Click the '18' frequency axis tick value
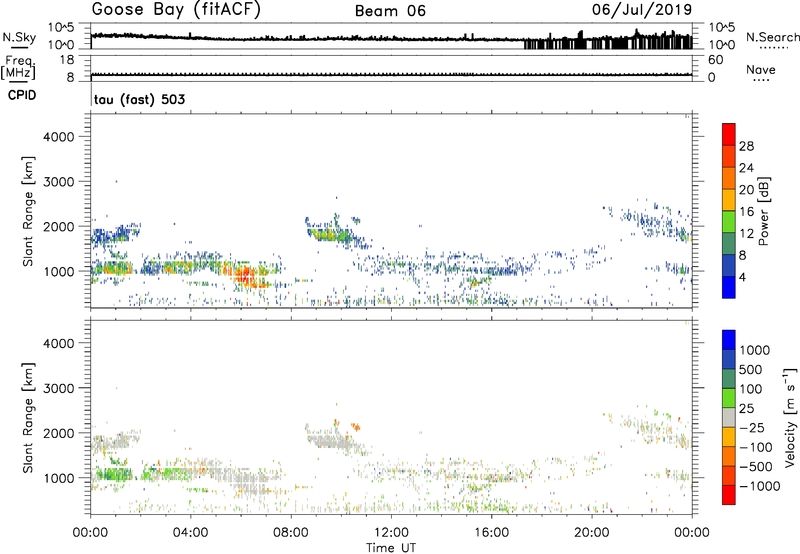 tap(67, 60)
